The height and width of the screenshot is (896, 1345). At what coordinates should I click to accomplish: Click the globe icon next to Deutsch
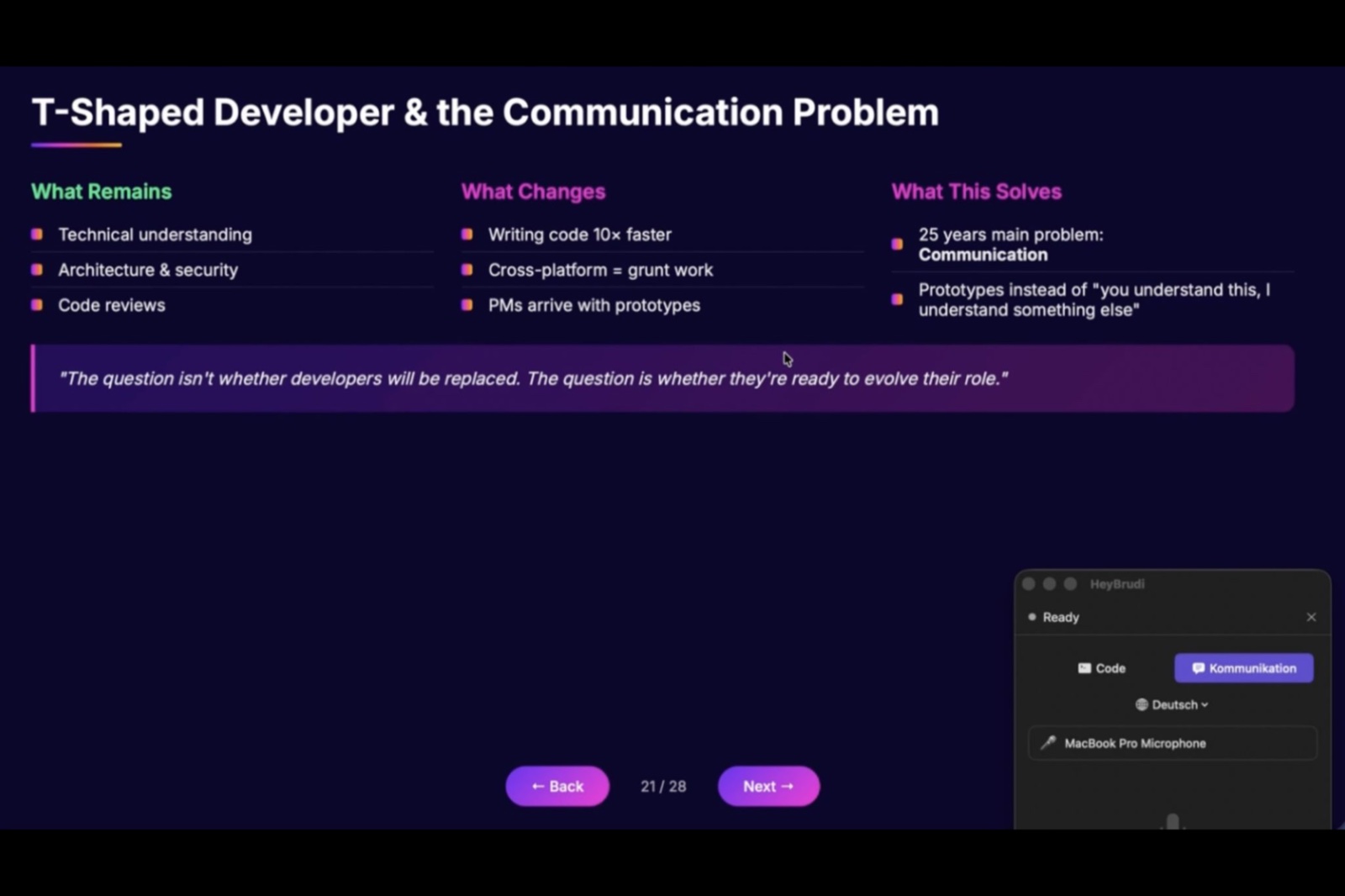click(1142, 704)
